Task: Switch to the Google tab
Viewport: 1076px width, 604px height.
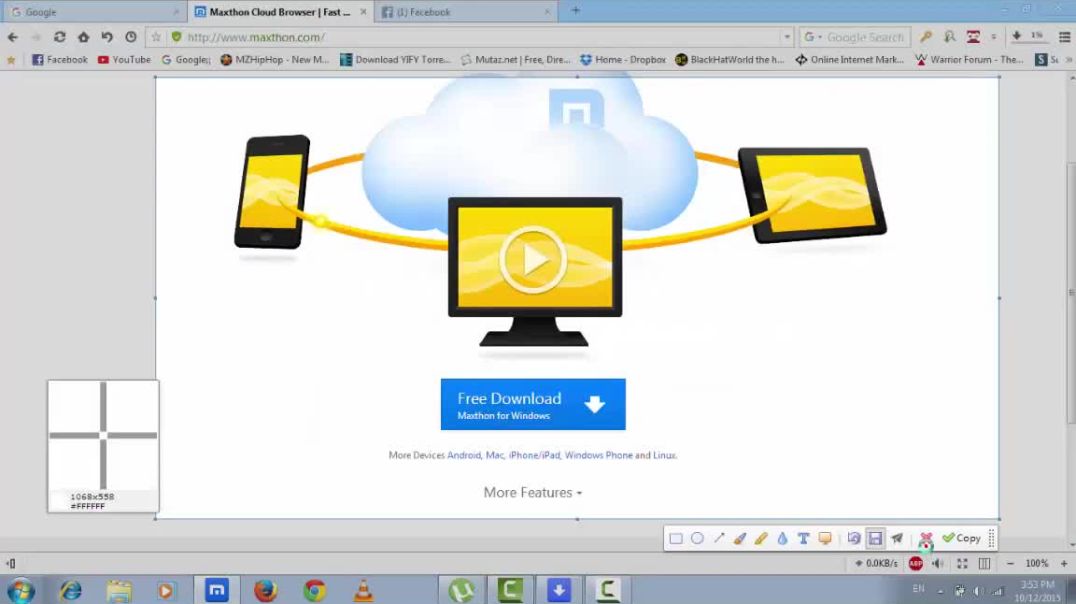Action: click(95, 12)
